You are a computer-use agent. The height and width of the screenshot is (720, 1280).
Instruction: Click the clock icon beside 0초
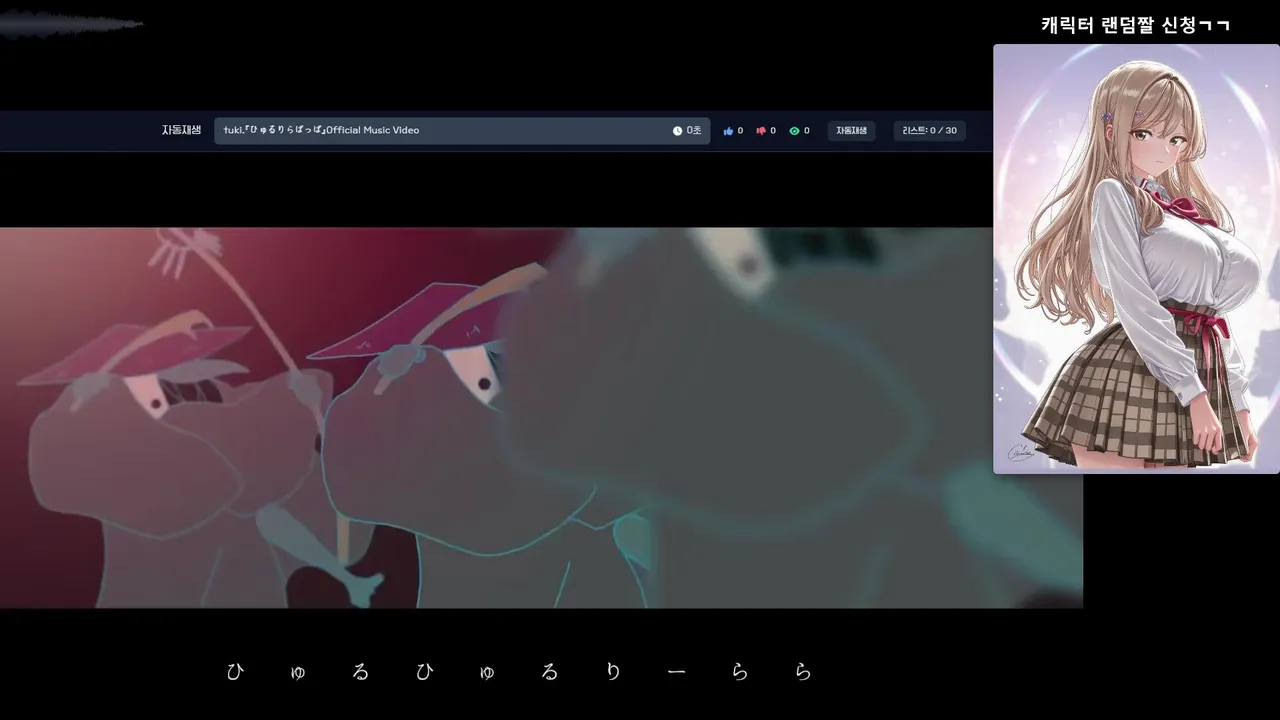click(x=677, y=131)
